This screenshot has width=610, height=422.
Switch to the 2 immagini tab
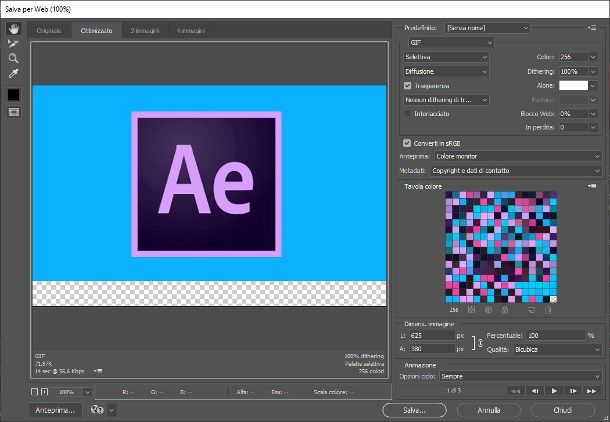click(x=145, y=30)
